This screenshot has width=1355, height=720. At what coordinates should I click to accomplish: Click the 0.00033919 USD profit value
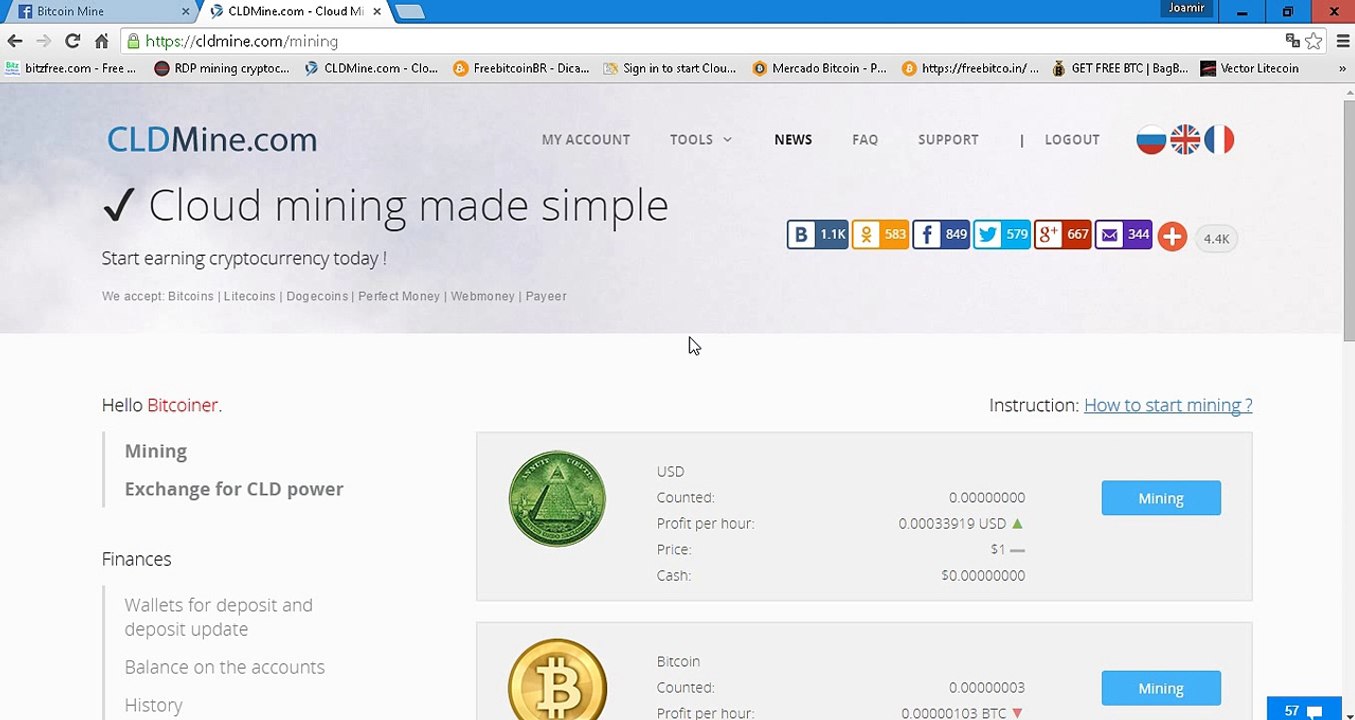click(x=952, y=524)
